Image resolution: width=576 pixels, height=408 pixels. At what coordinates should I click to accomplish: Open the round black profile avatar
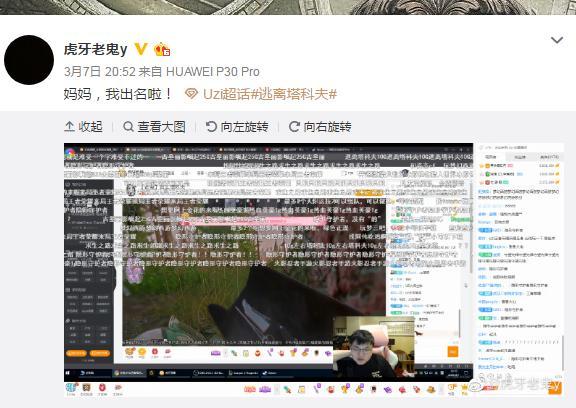tap(29, 60)
